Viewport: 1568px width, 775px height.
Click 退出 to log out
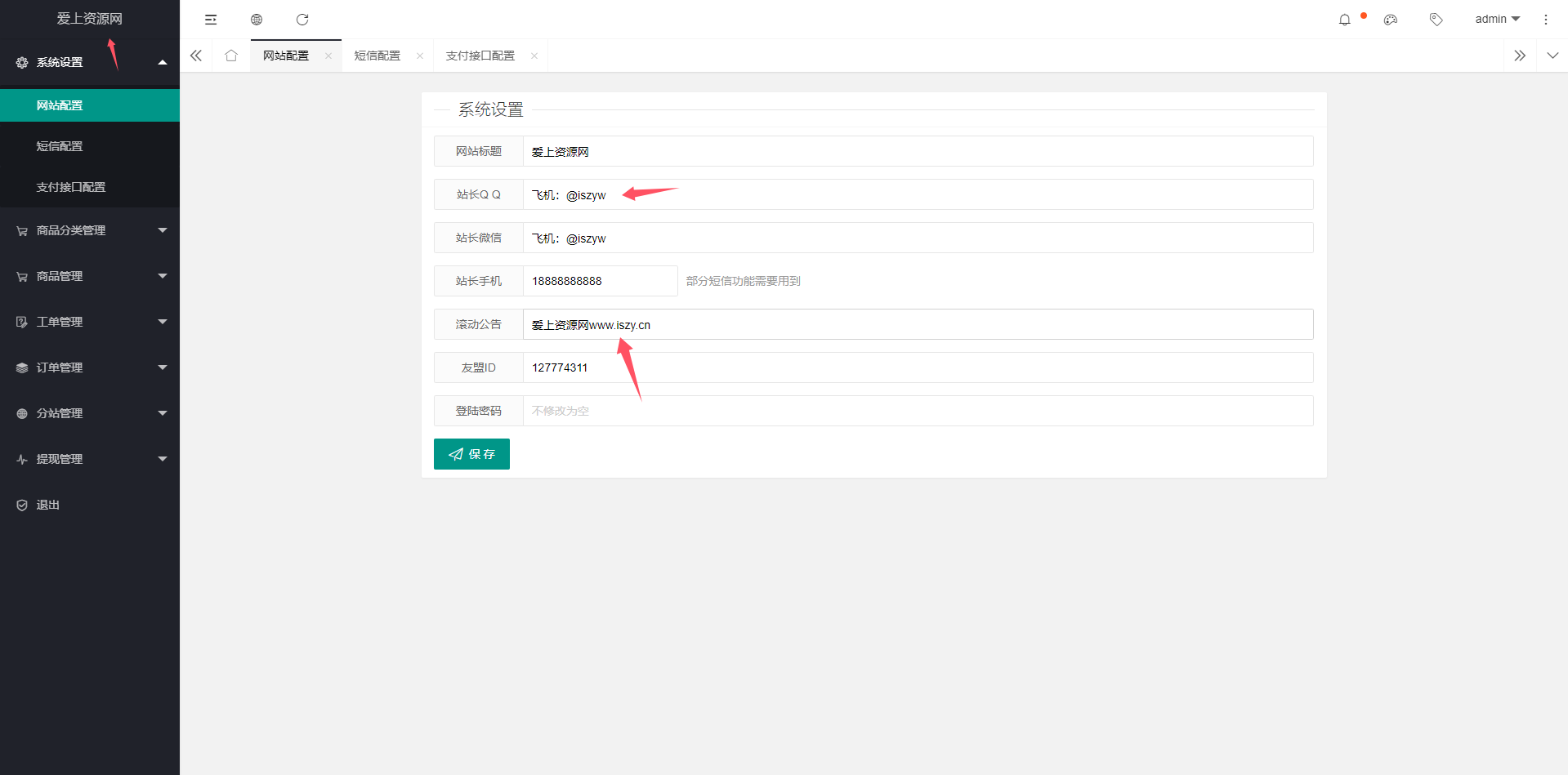tap(47, 505)
